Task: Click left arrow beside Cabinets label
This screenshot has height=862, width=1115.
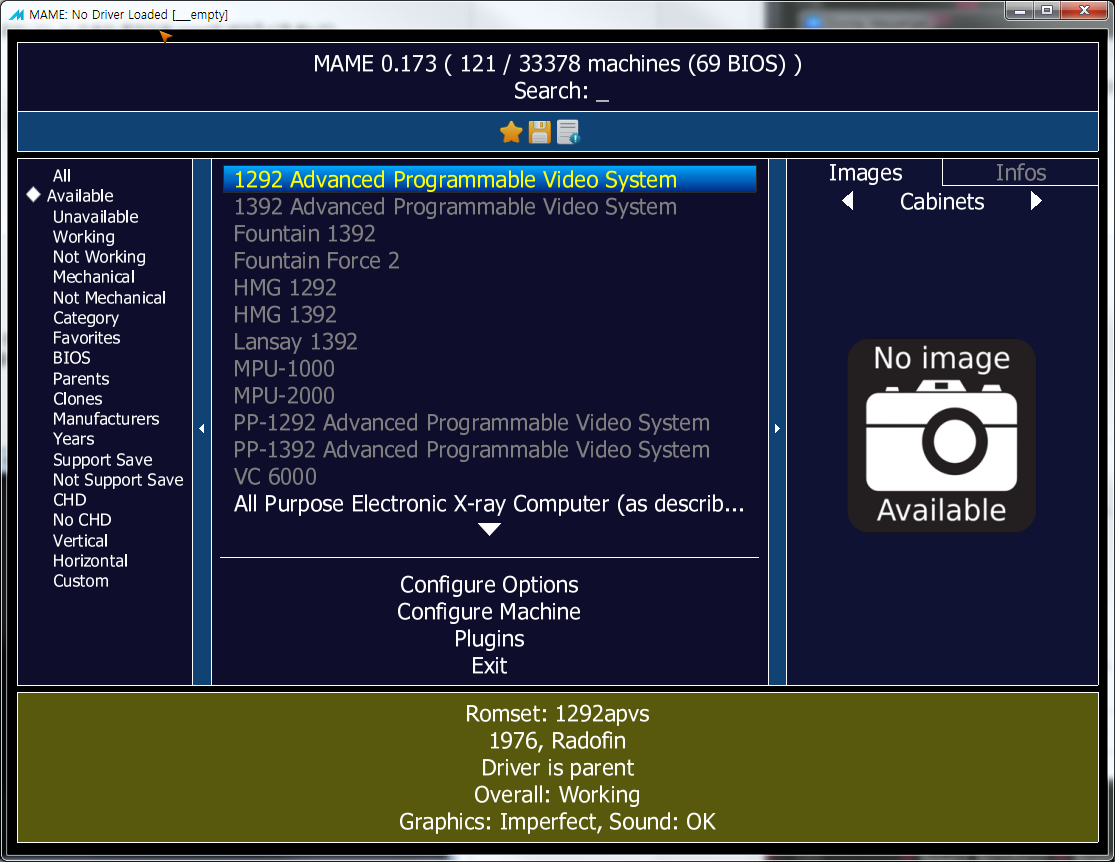Action: 848,201
